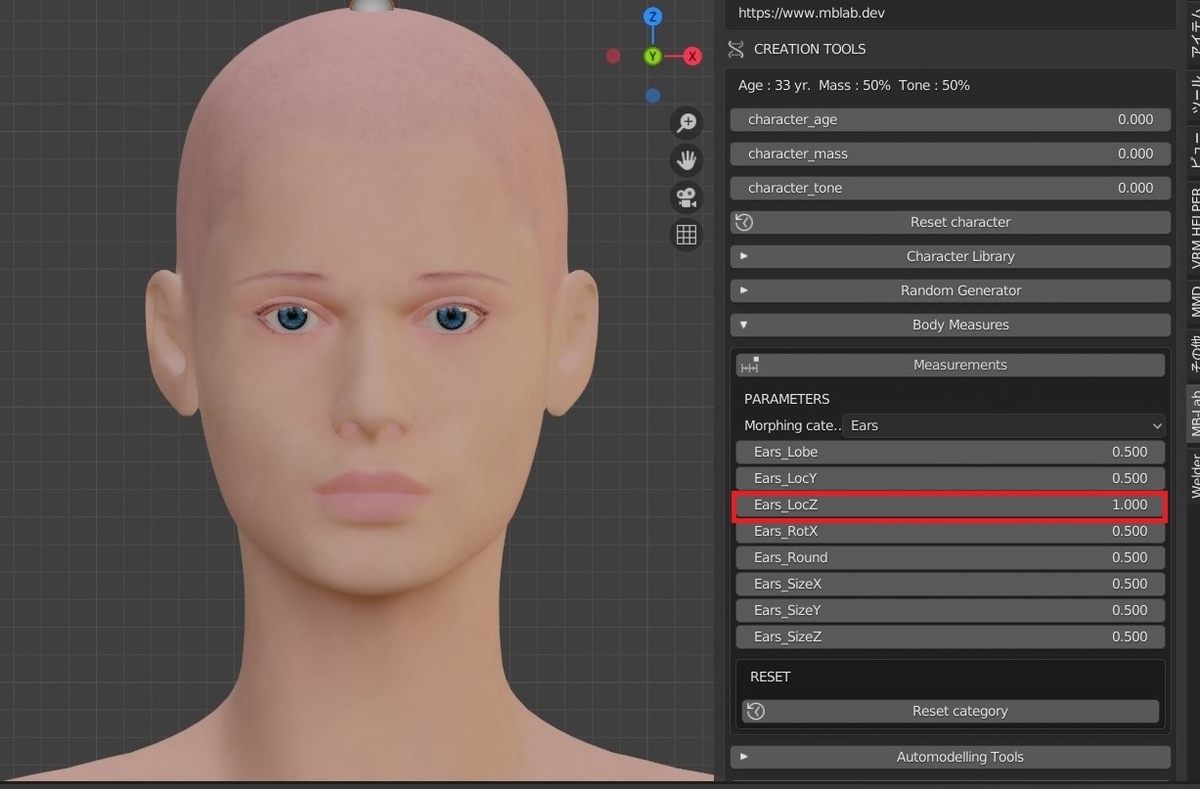This screenshot has width=1200, height=789.
Task: Click the reset icon on Reset category
Action: (x=756, y=711)
